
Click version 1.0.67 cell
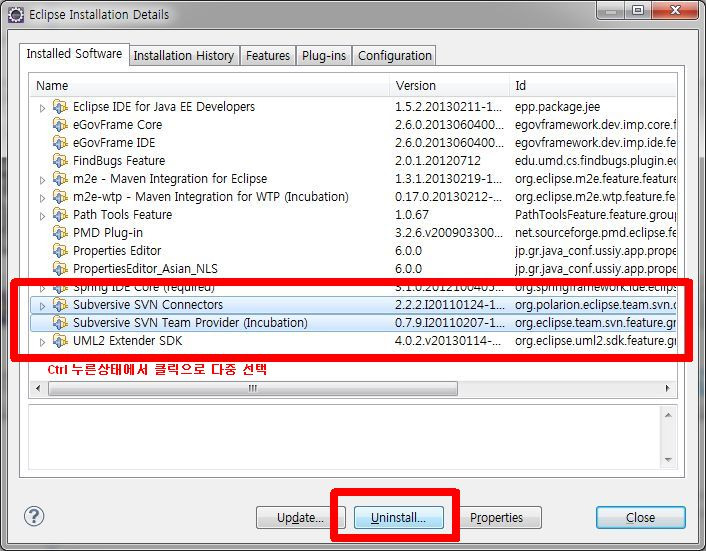412,215
